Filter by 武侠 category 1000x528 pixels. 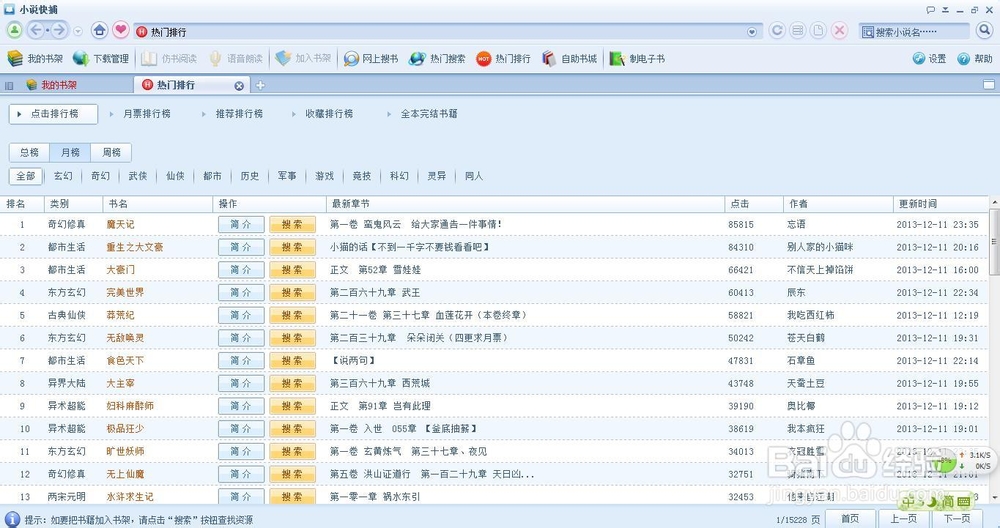tap(138, 176)
